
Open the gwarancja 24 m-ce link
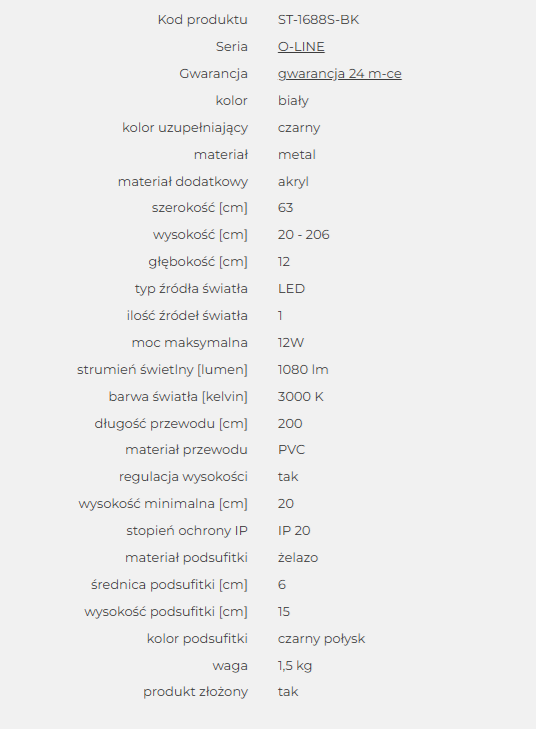[x=339, y=74]
